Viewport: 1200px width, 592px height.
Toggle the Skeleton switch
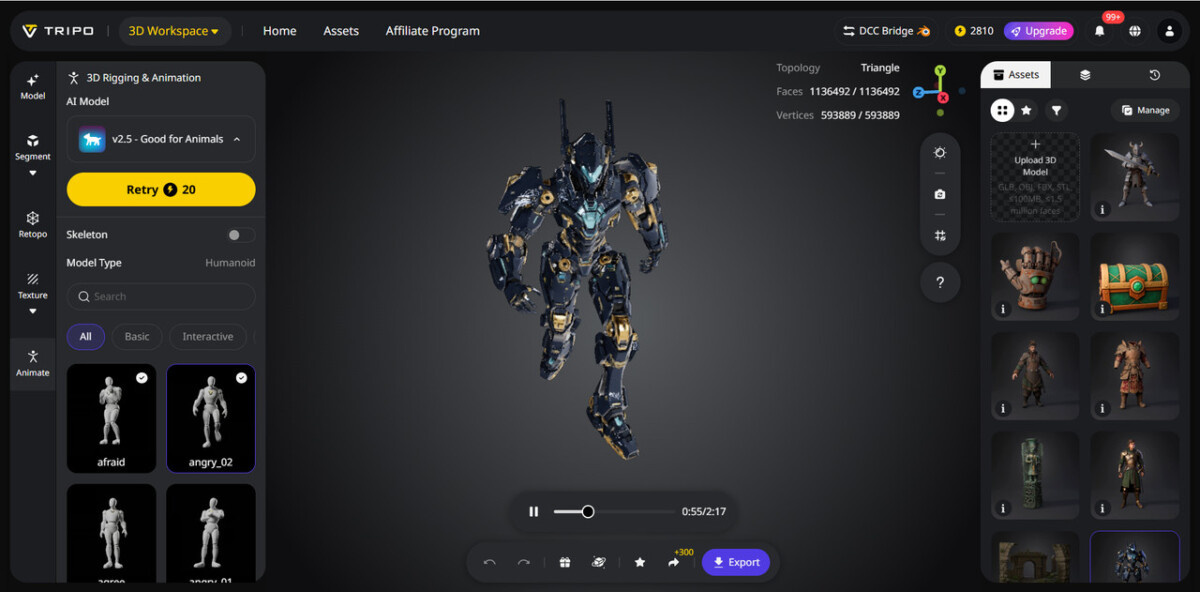click(x=240, y=235)
